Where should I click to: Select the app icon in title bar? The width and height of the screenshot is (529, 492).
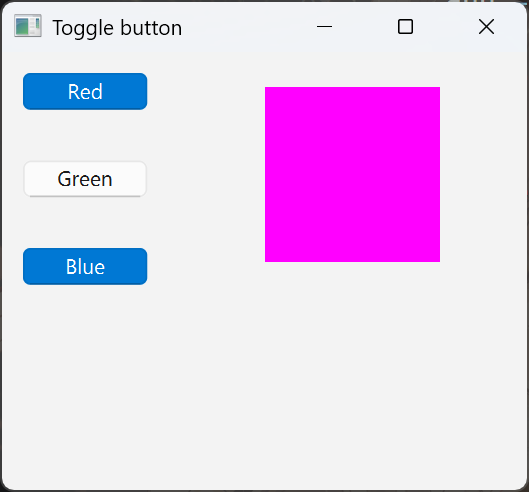[x=28, y=26]
